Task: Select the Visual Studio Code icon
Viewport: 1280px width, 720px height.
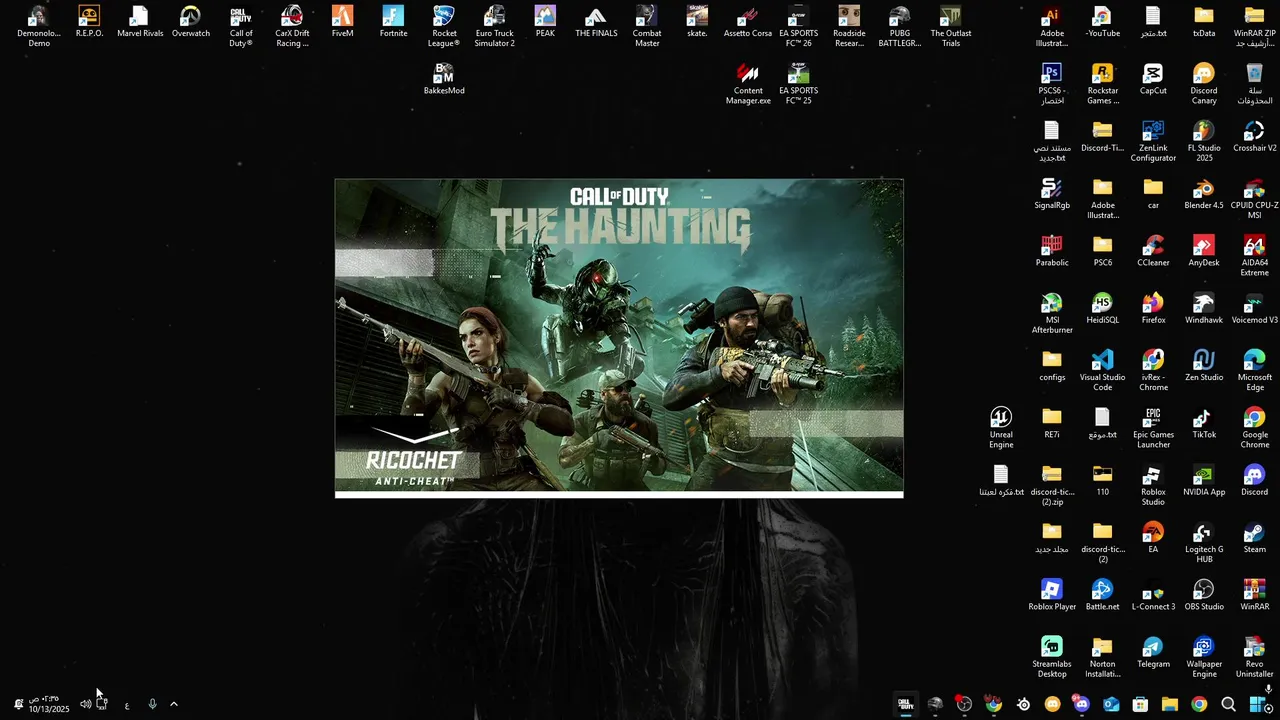Action: point(1102,371)
